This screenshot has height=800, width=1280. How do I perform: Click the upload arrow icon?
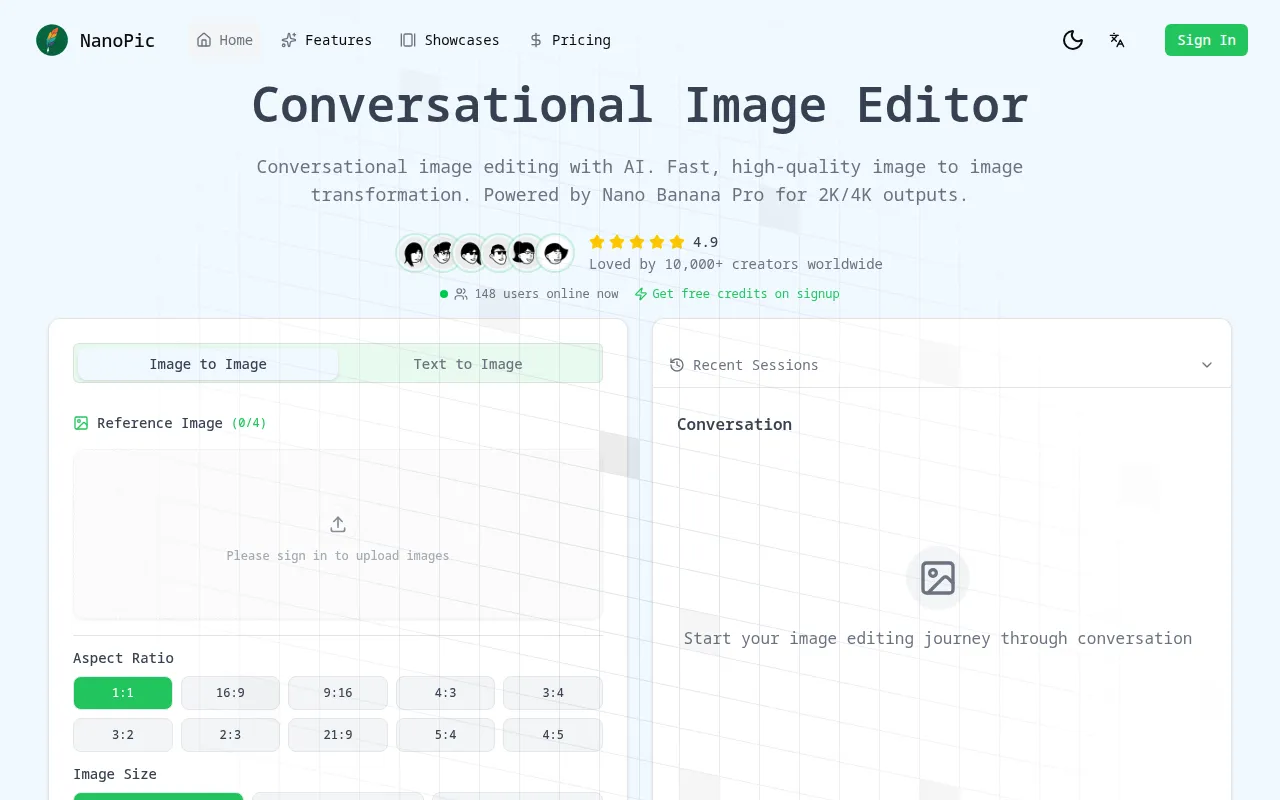[338, 525]
